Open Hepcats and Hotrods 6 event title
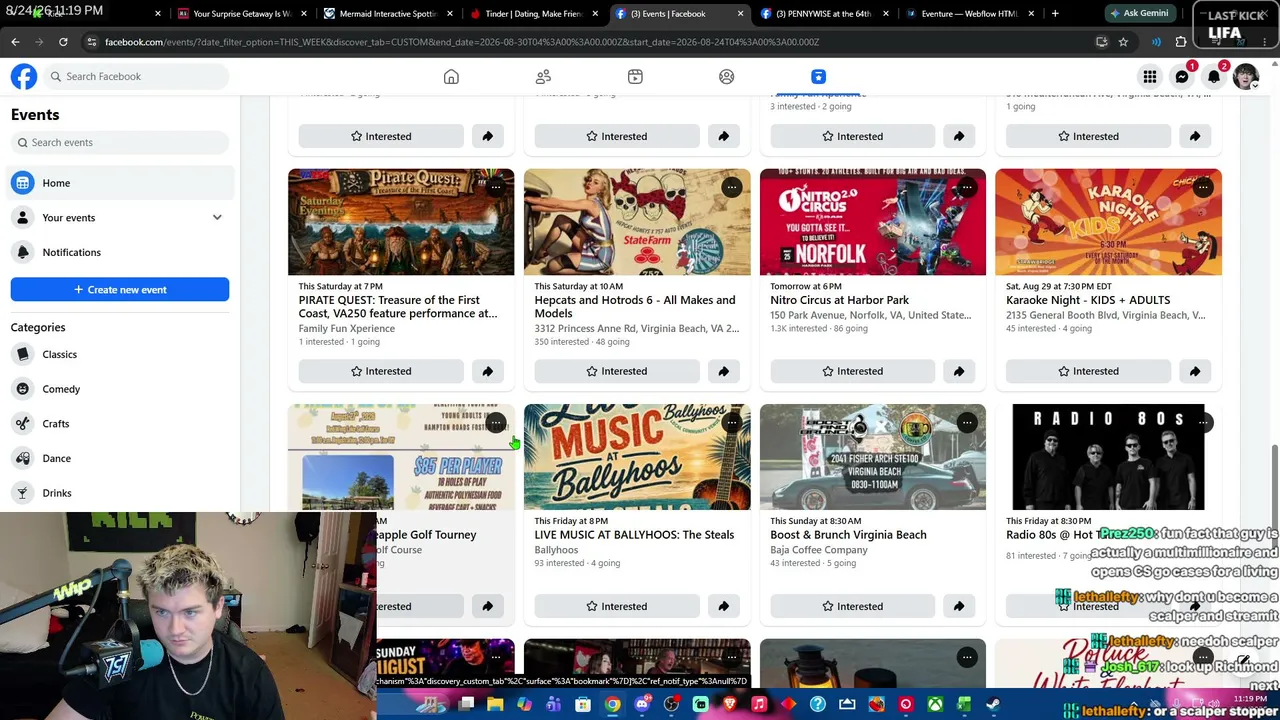The image size is (1280, 720). pyautogui.click(x=635, y=306)
